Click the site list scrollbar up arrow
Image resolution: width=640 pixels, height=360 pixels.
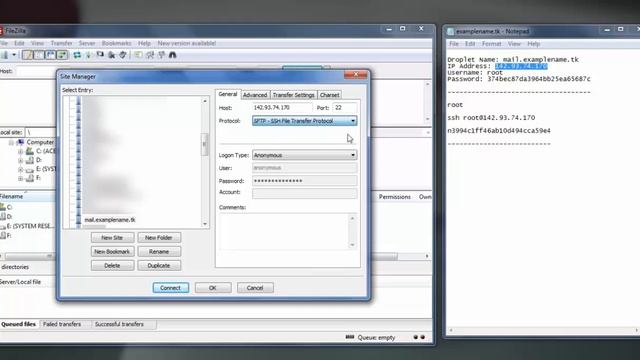(x=205, y=101)
